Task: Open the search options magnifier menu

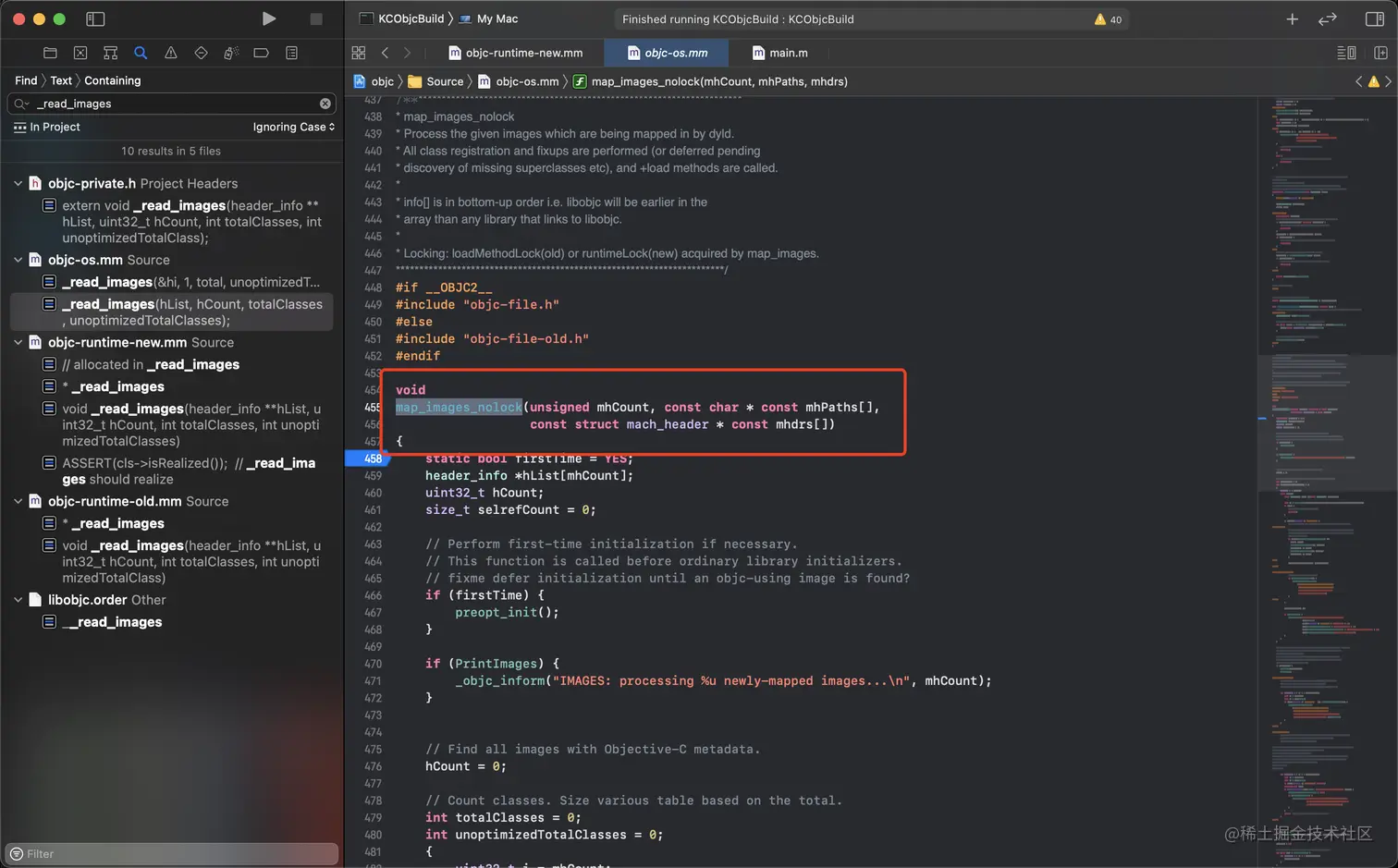Action: click(x=21, y=104)
